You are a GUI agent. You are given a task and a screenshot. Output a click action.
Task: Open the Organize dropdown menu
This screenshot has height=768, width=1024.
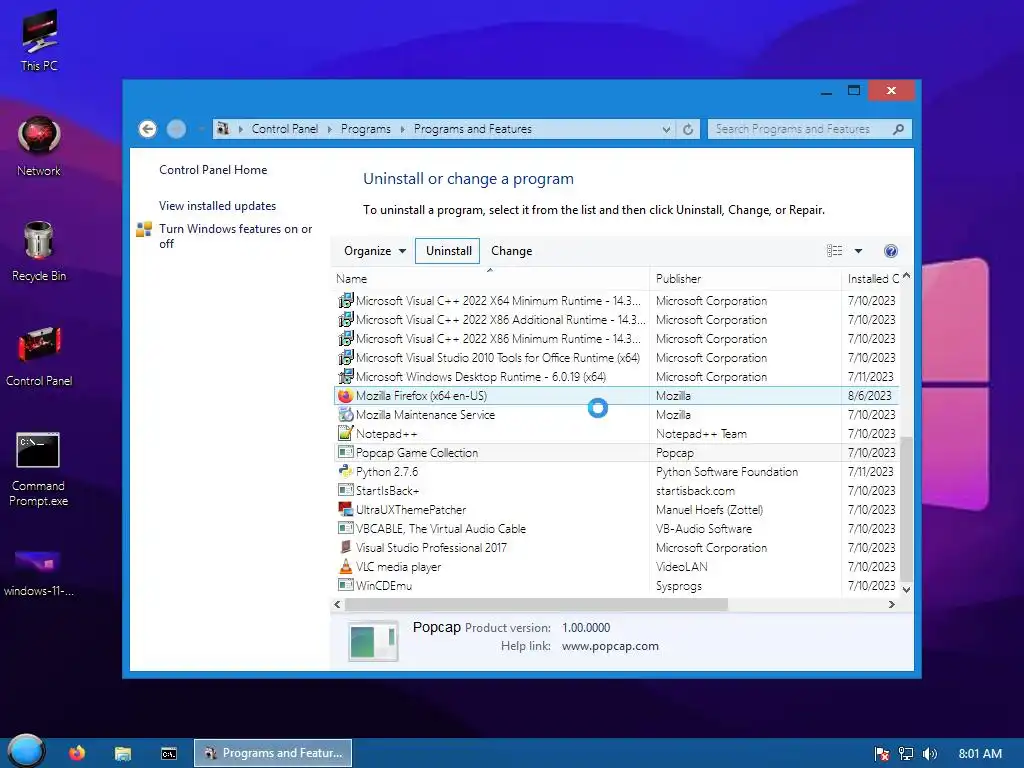coord(375,251)
